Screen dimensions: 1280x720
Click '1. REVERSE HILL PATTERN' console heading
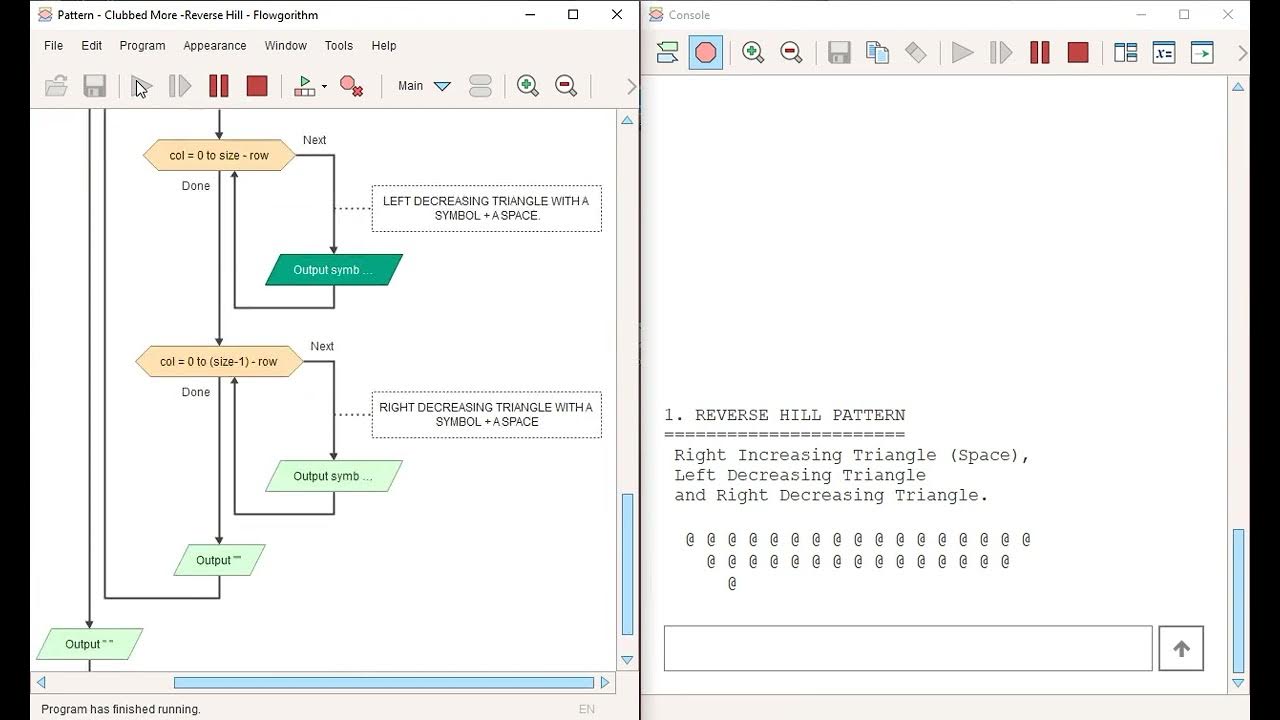click(785, 415)
